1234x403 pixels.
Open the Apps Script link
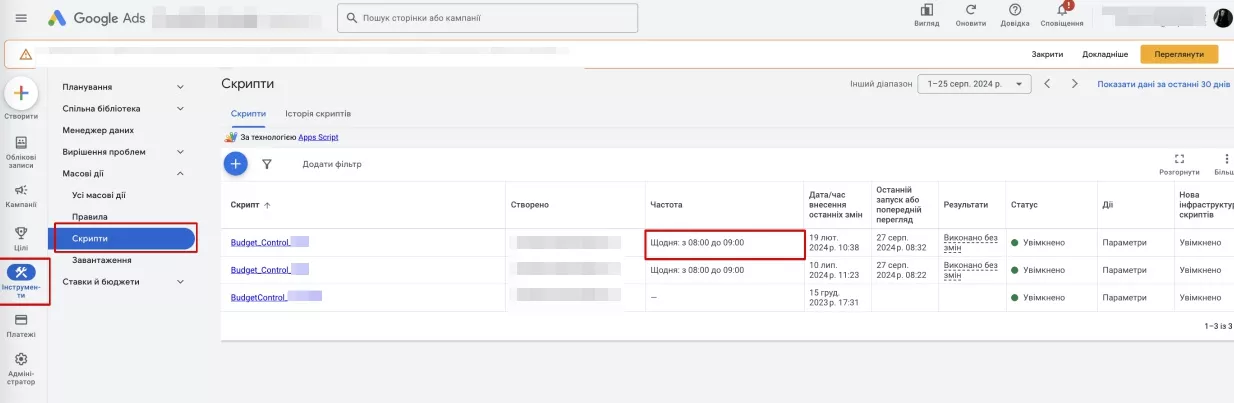click(x=318, y=136)
